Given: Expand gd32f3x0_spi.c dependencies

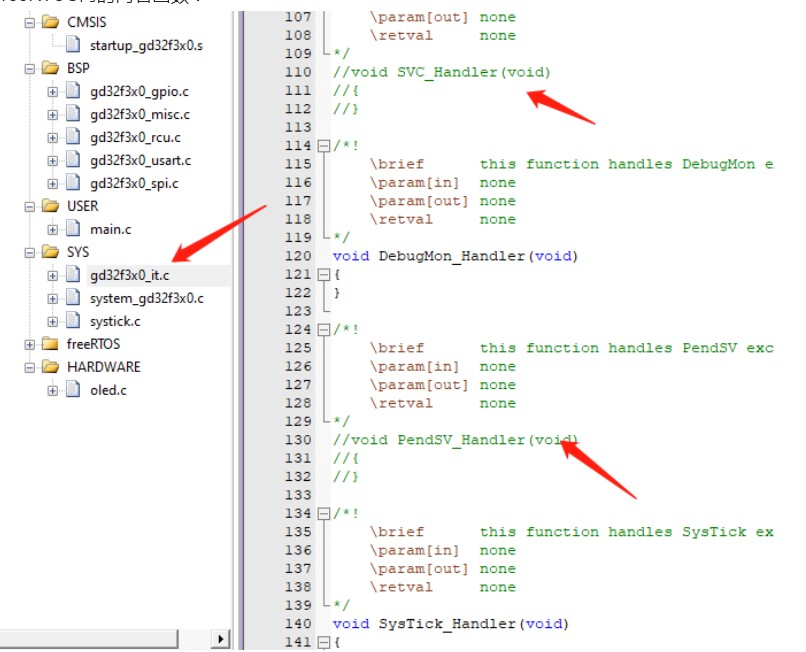Looking at the screenshot, I should 52,184.
